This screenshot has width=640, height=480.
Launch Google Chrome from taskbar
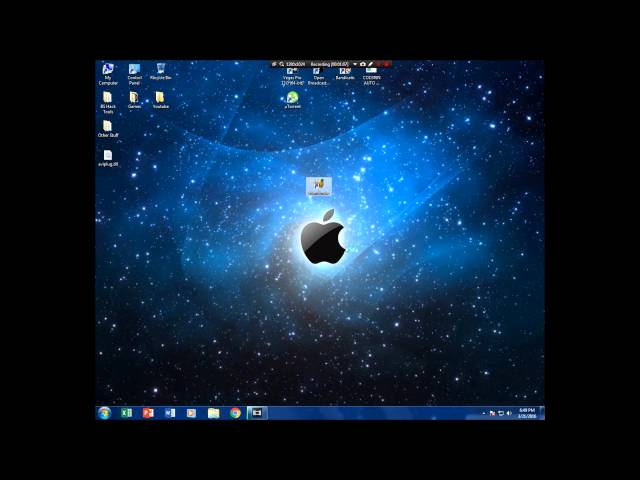235,413
